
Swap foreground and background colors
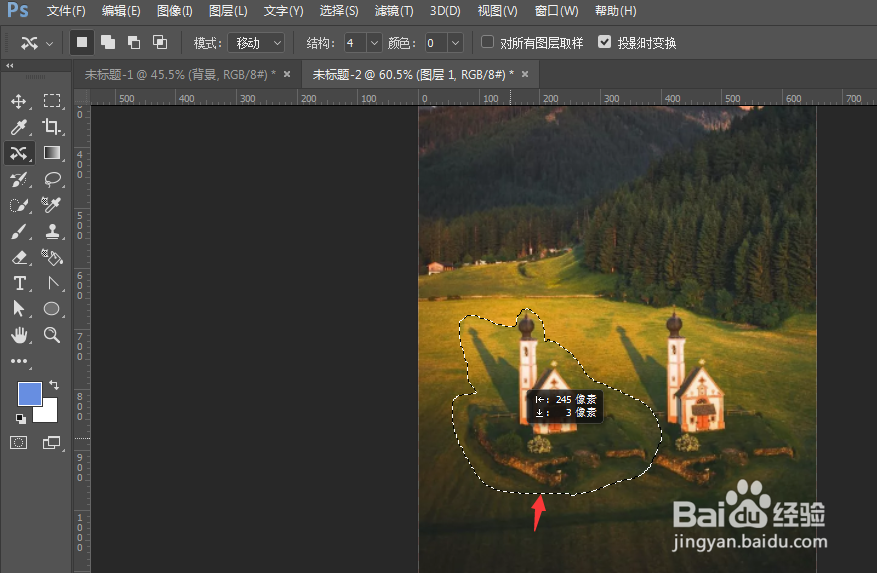coord(54,385)
